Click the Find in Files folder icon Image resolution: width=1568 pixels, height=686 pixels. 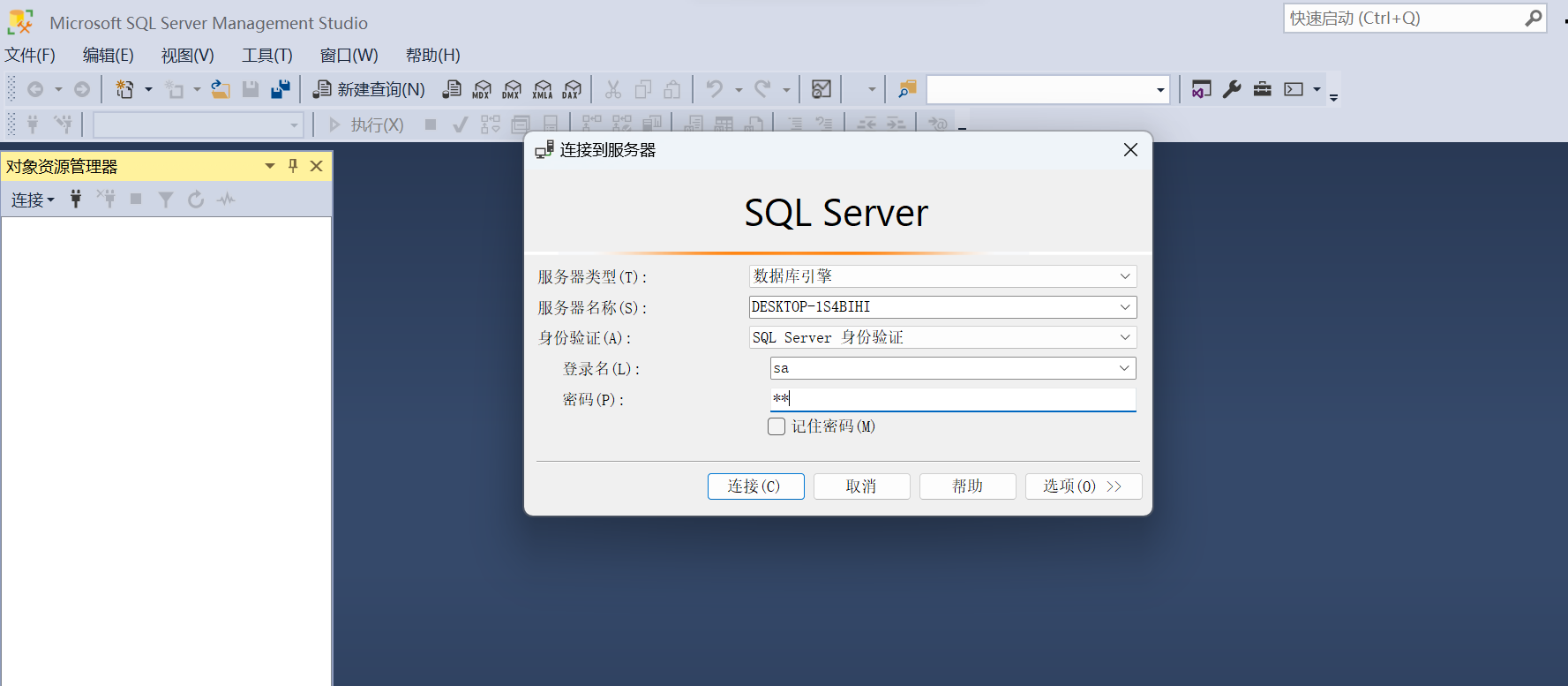tap(907, 89)
